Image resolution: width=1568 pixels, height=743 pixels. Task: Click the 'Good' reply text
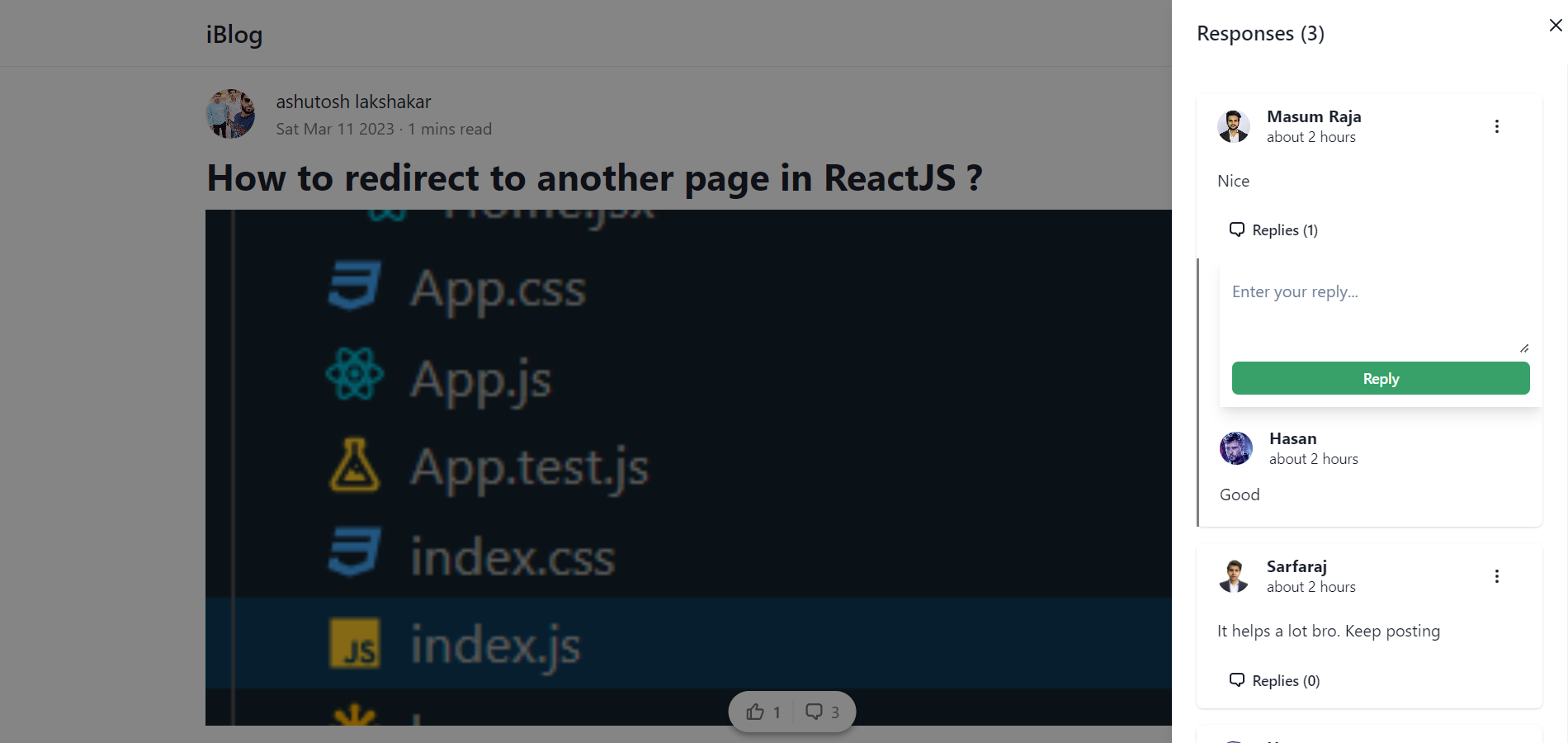point(1240,495)
